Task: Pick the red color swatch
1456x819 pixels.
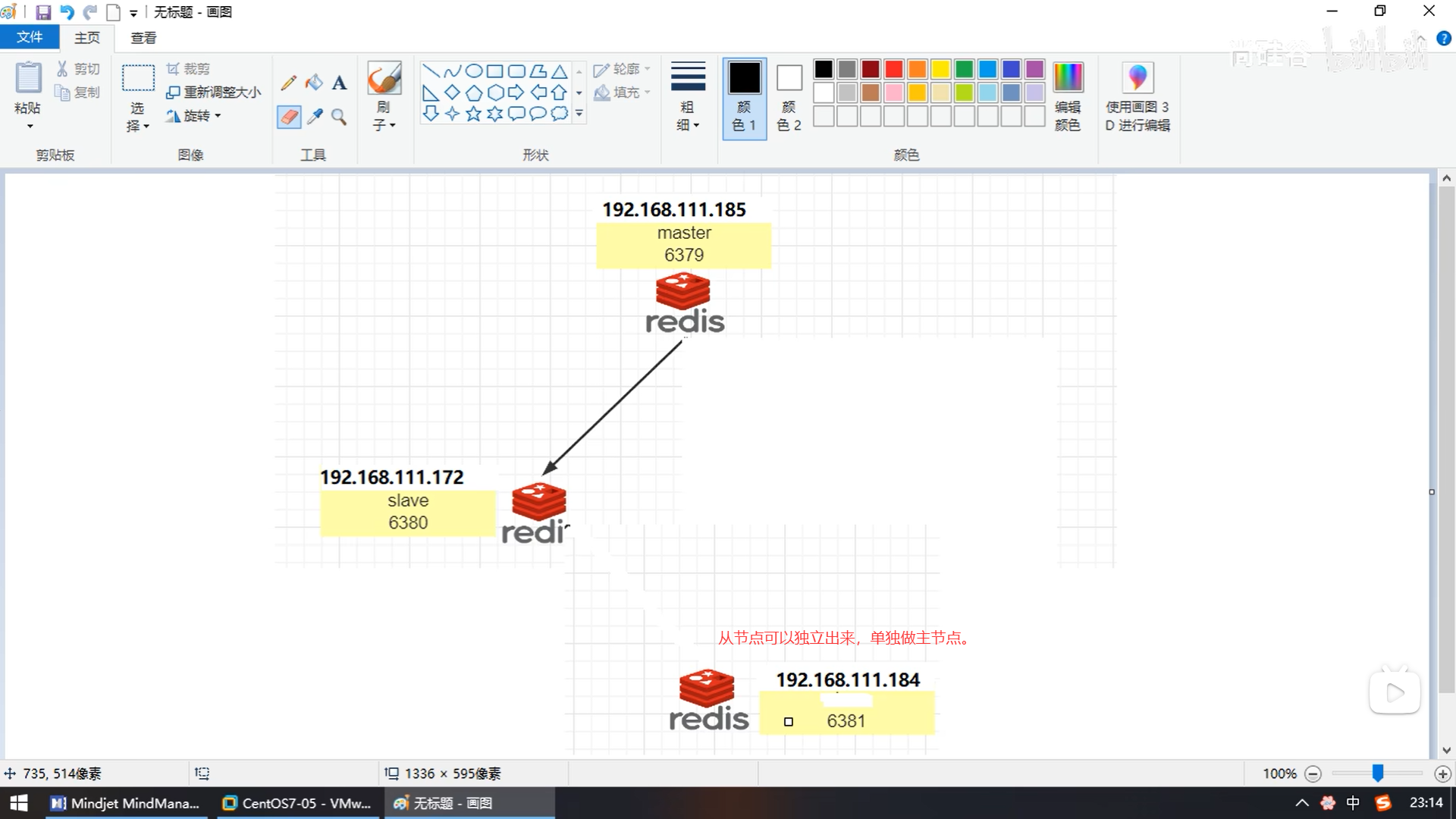Action: 894,69
